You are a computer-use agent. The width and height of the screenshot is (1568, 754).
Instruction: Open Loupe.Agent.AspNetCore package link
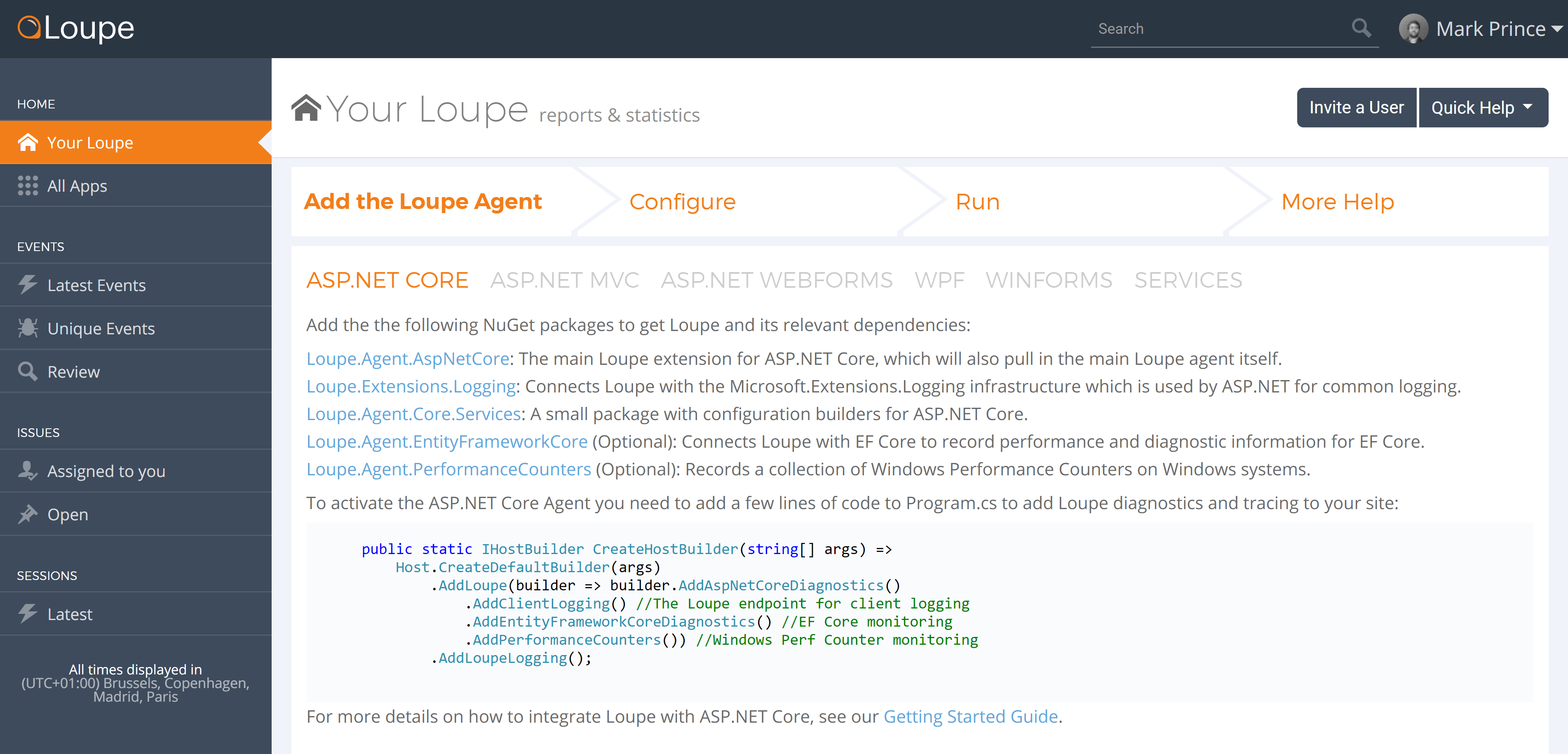tap(408, 358)
